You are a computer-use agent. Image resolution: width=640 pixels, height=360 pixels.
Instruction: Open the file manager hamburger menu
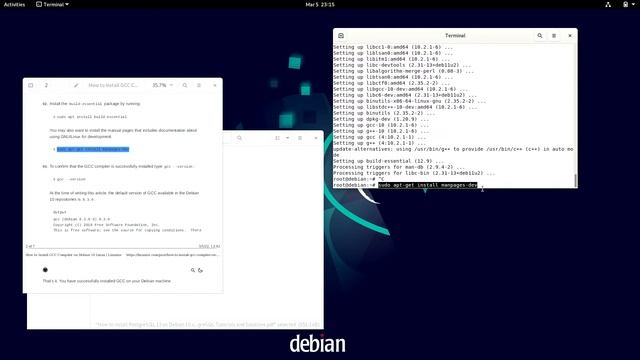point(300,138)
